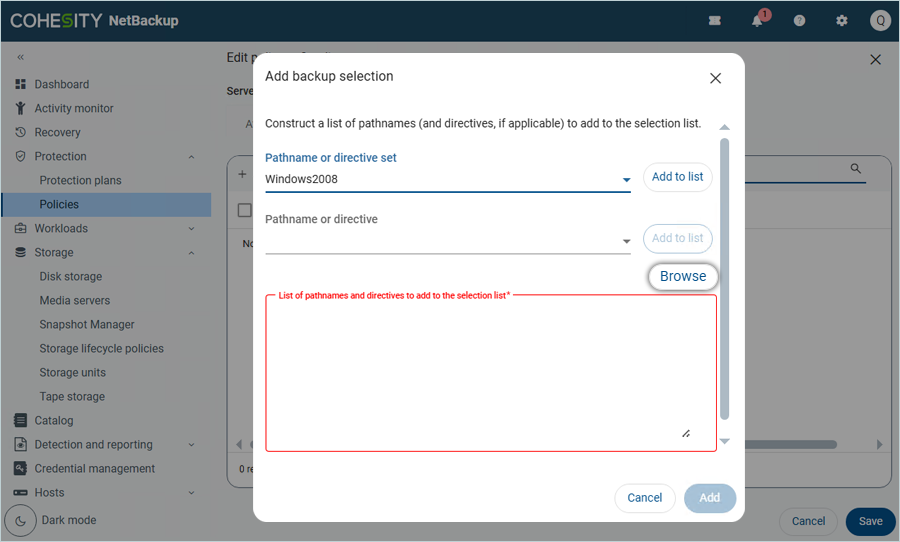Click the search magnifier icon
The width and height of the screenshot is (900, 542).
pyautogui.click(x=856, y=169)
